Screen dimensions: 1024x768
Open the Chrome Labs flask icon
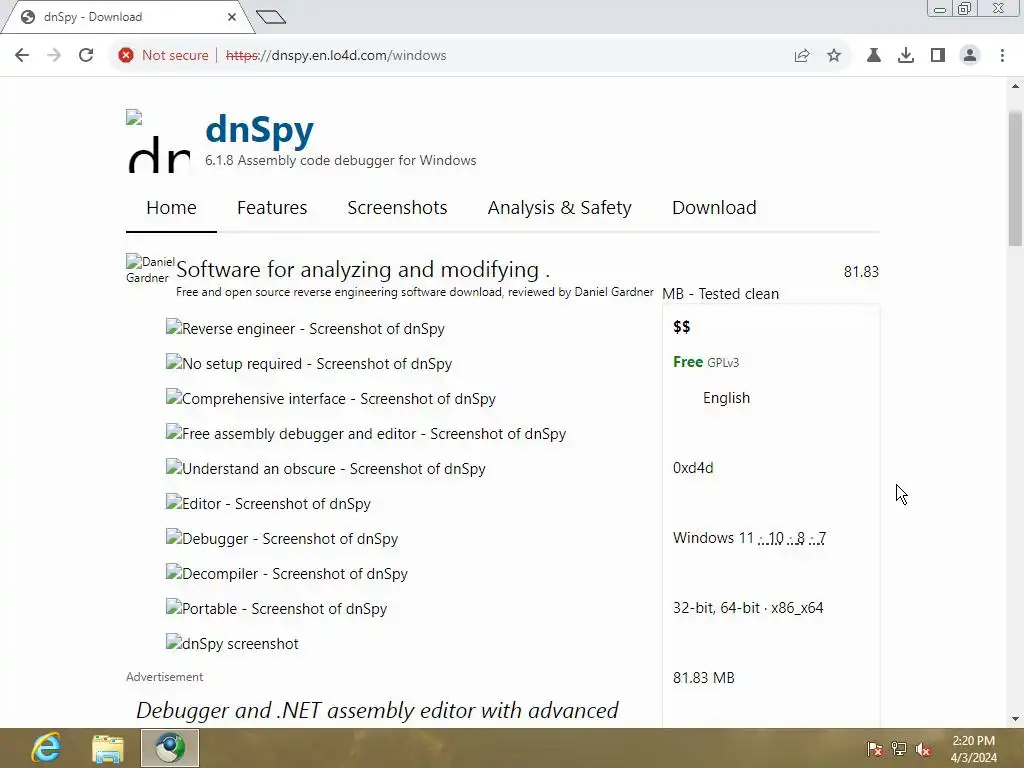click(874, 56)
